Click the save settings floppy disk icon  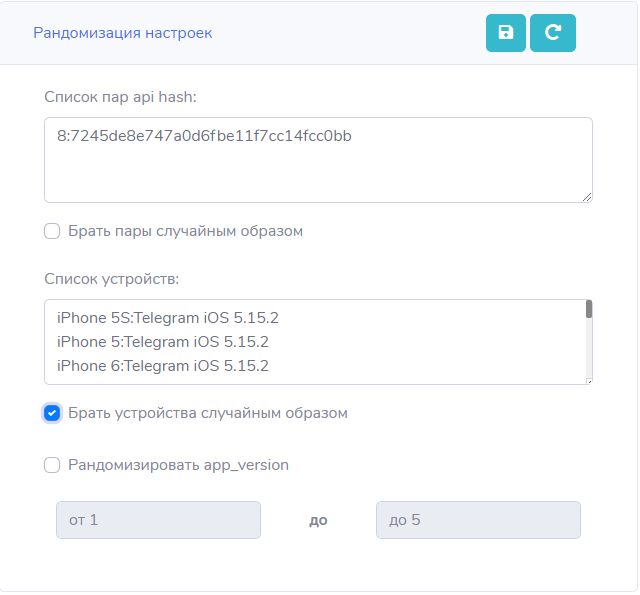click(x=506, y=33)
